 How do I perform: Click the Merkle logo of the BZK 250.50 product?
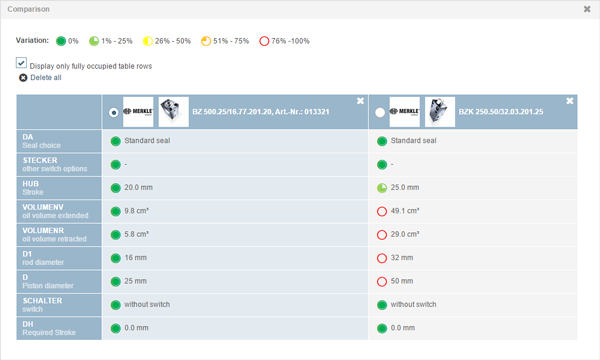click(404, 112)
